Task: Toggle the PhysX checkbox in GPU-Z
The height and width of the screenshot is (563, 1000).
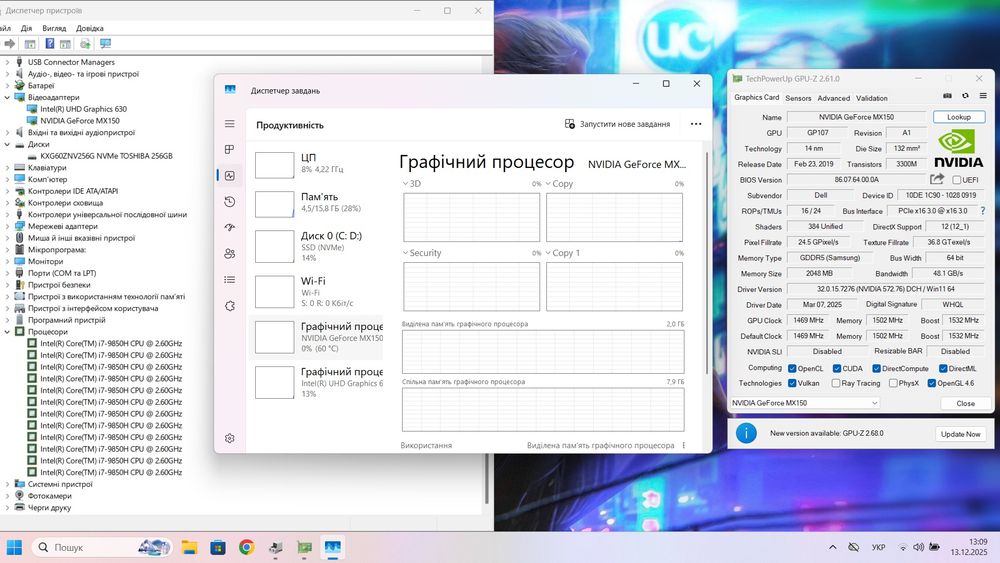Action: [893, 383]
